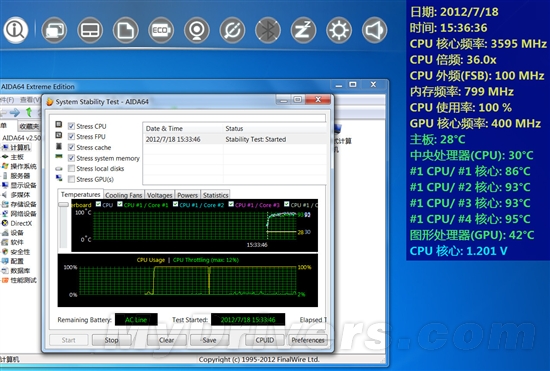Click the monitor icon beside Stress GPU(s)

(x=59, y=178)
